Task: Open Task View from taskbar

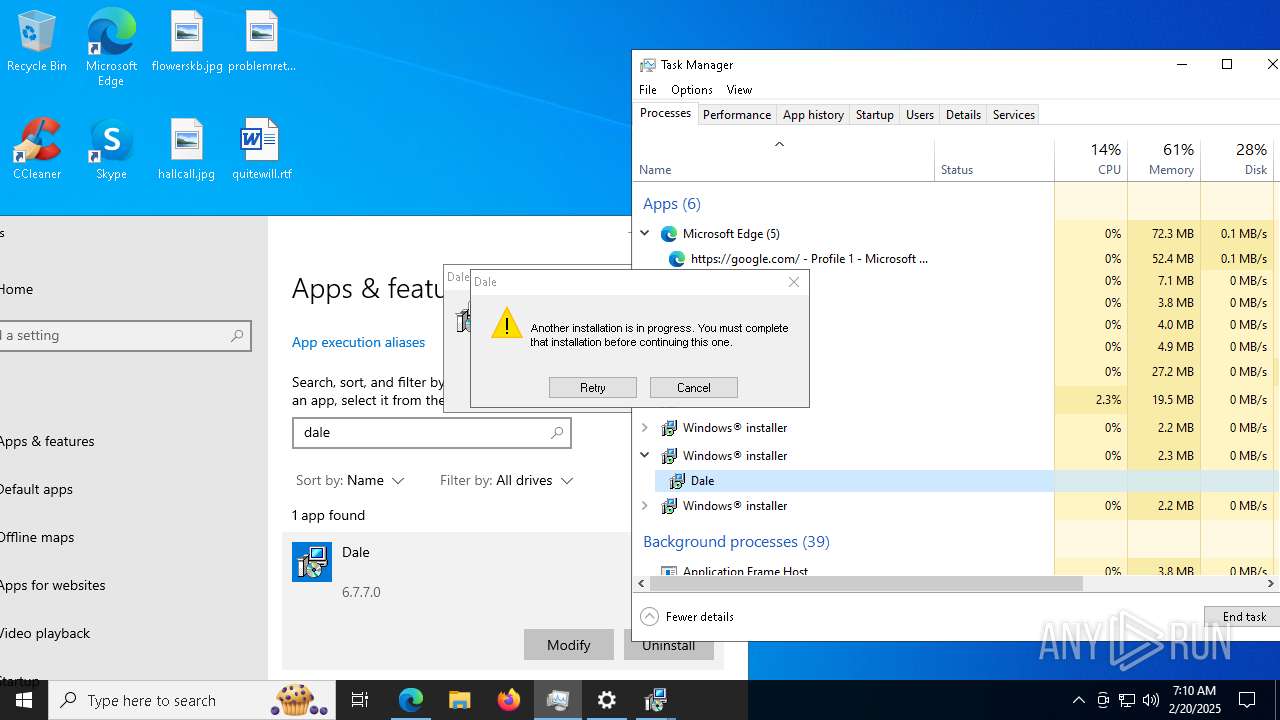Action: click(x=360, y=700)
